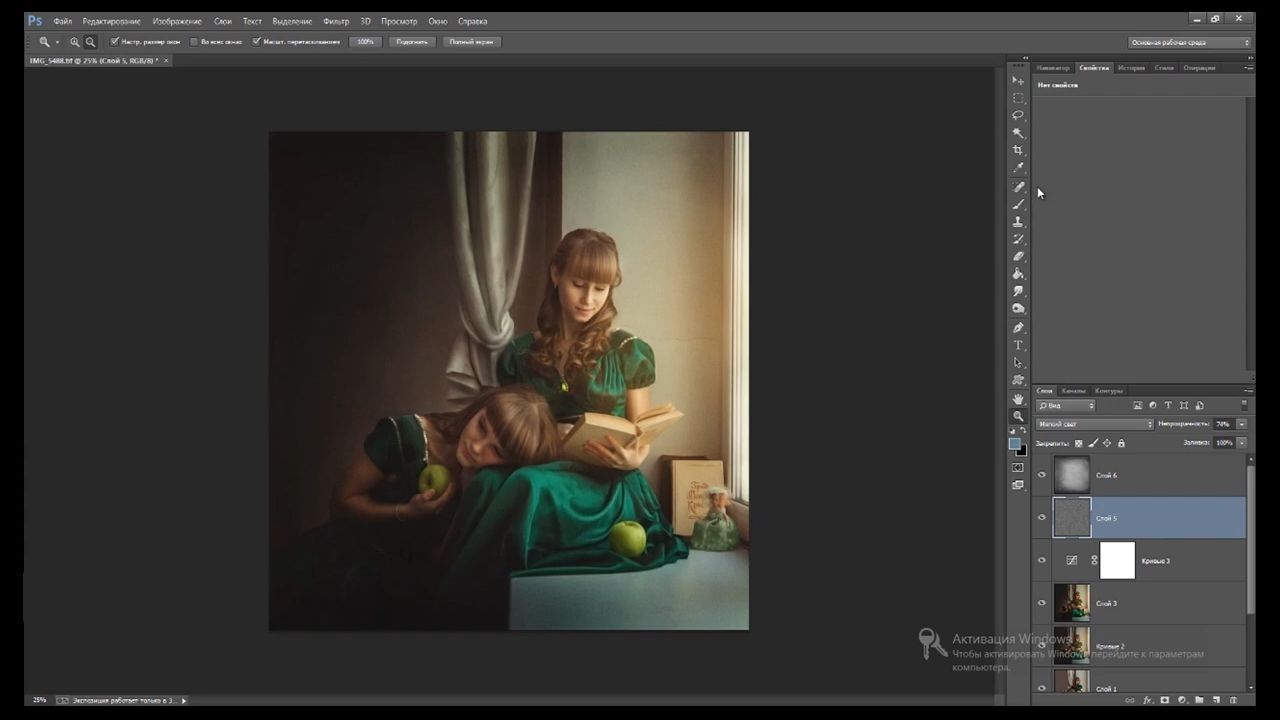Select the Brush tool
1280x720 pixels.
point(1018,204)
